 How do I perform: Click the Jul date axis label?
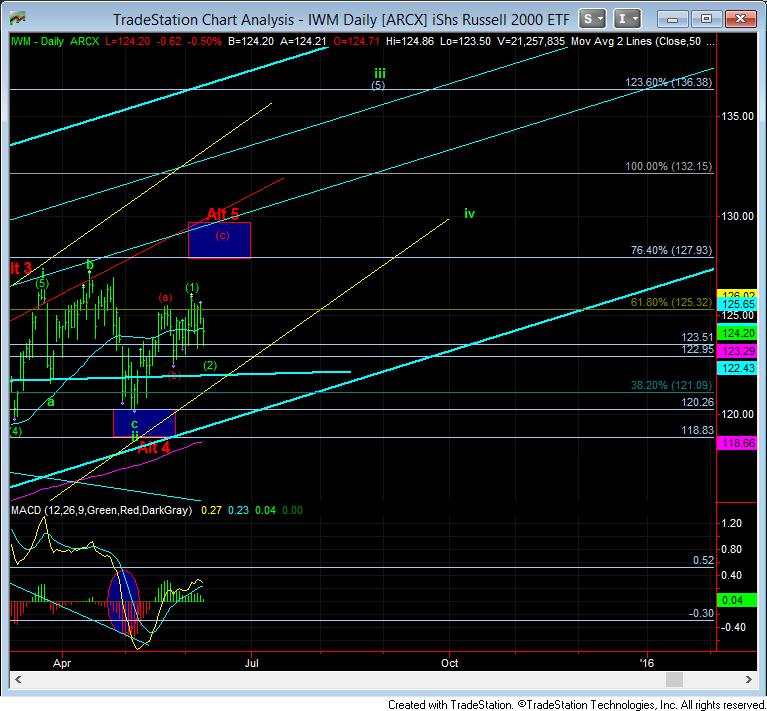click(251, 664)
